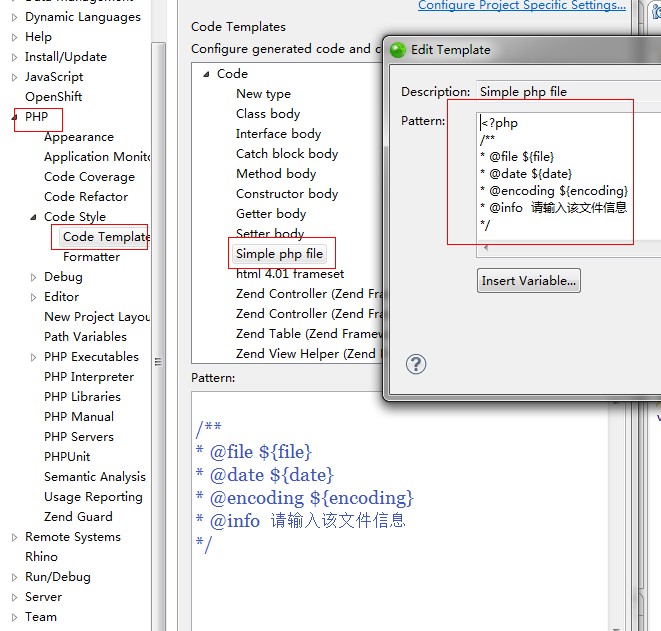Select Rhino in the preferences tree
The height and width of the screenshot is (631, 661).
pyautogui.click(x=41, y=556)
